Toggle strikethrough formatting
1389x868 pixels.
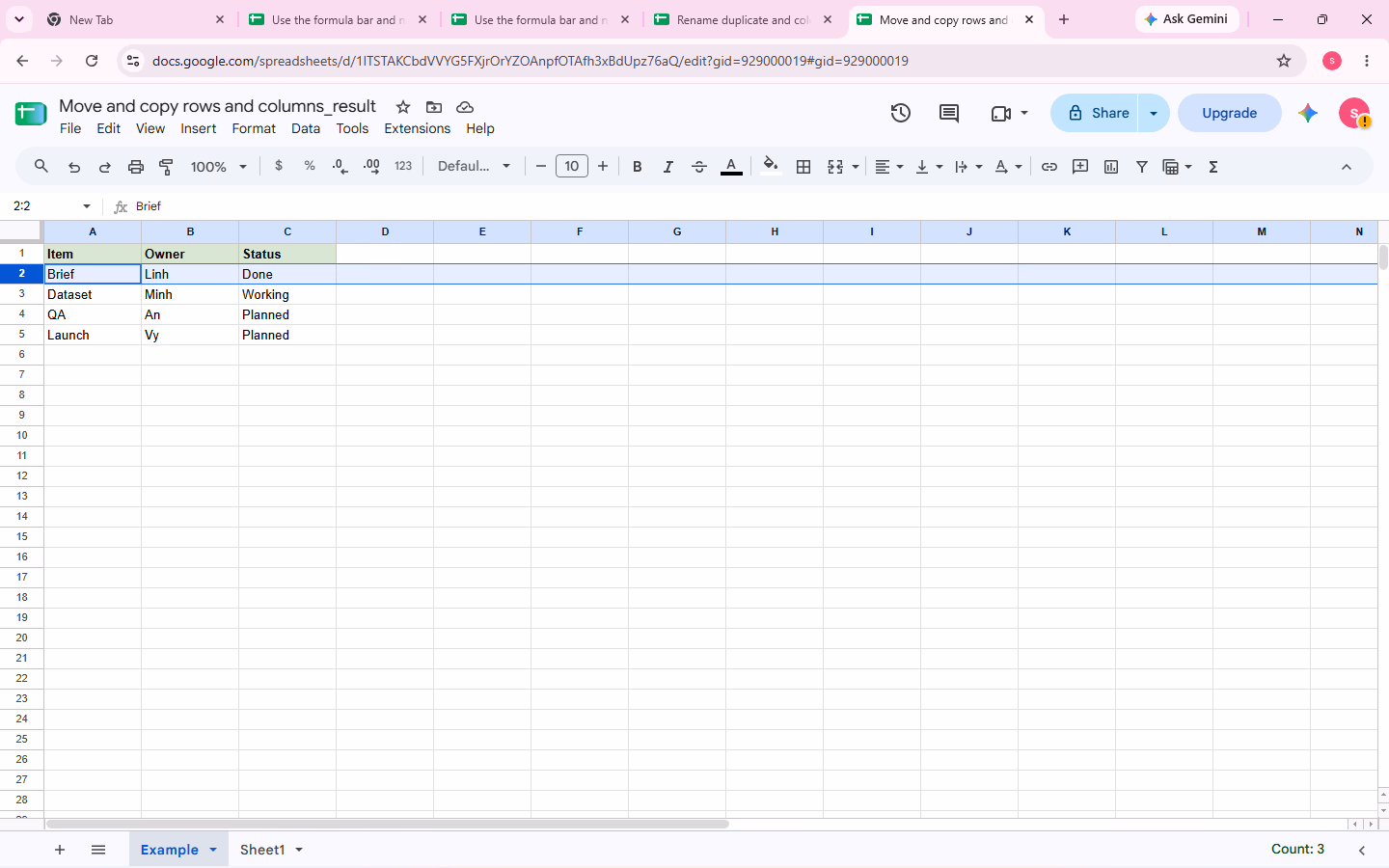699,167
